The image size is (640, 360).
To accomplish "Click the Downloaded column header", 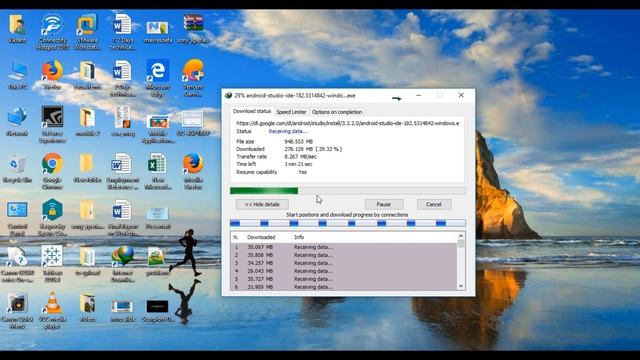I will 261,237.
